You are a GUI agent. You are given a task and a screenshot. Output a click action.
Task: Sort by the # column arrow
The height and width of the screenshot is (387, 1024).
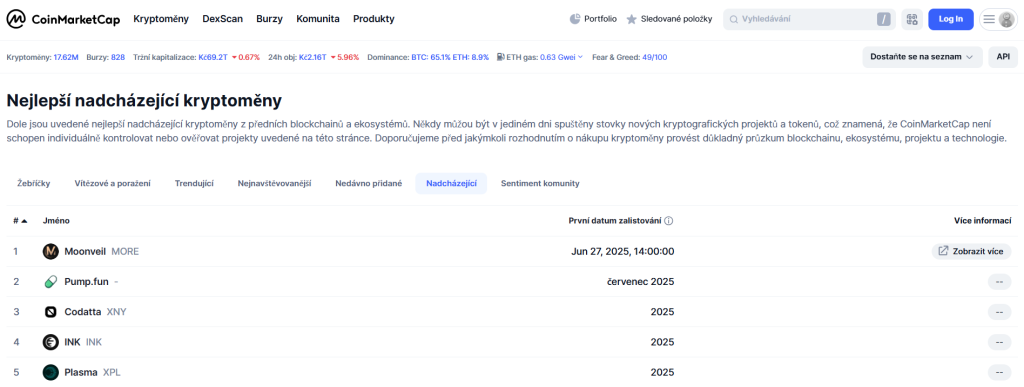pyautogui.click(x=24, y=221)
